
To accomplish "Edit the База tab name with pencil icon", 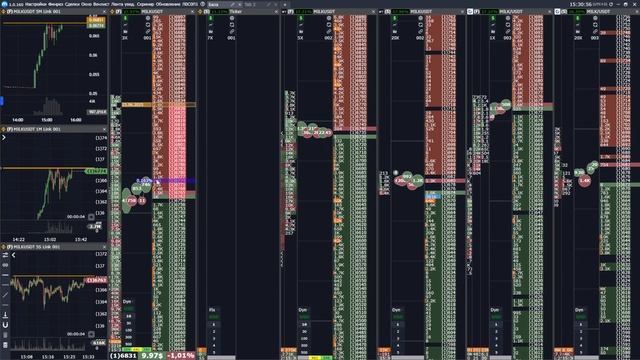I will click(x=232, y=4).
